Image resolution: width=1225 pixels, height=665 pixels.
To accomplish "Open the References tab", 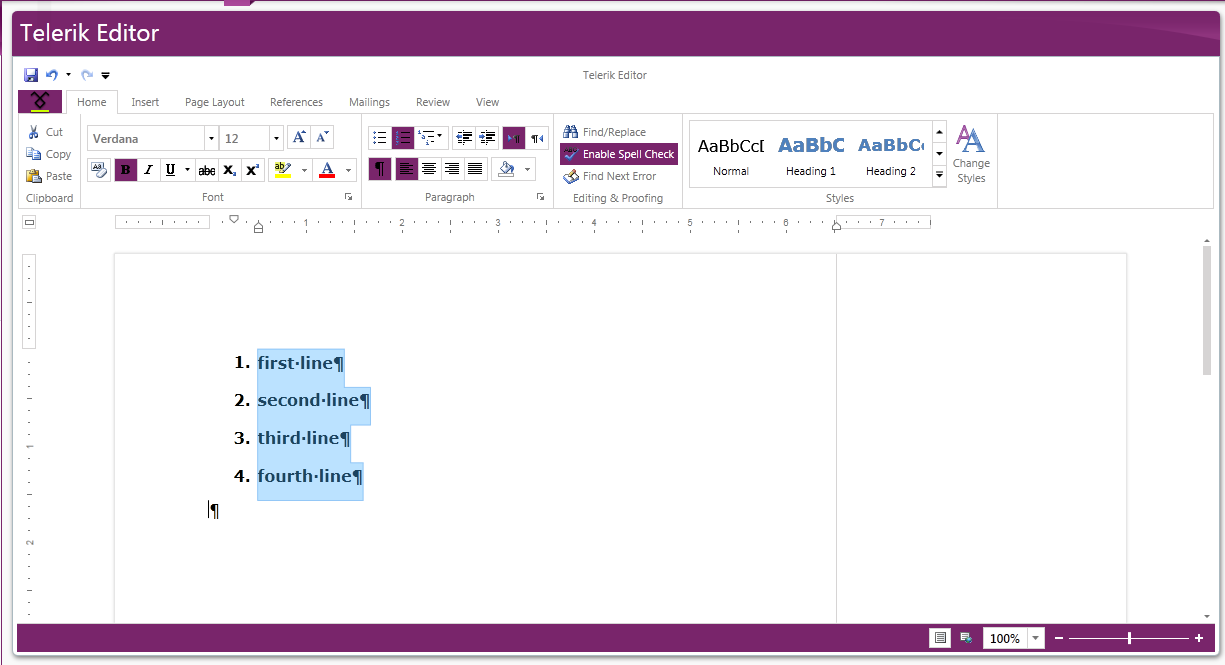I will [296, 102].
